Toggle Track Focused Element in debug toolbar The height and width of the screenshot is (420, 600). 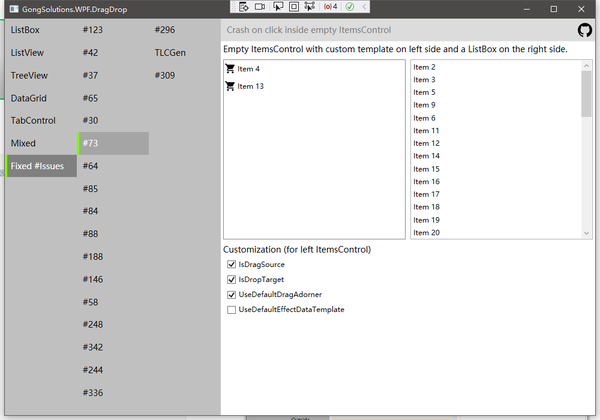point(309,7)
